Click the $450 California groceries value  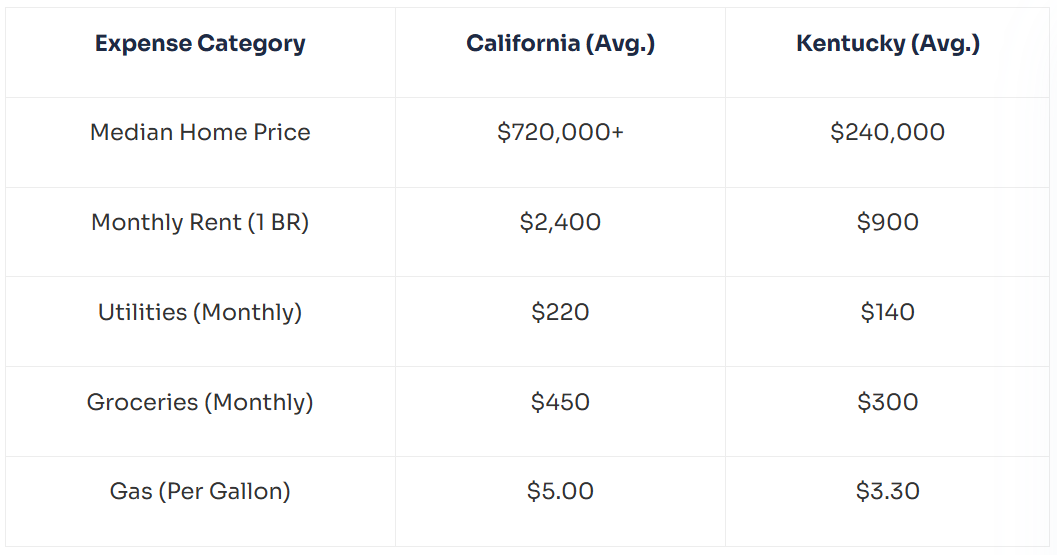point(560,402)
